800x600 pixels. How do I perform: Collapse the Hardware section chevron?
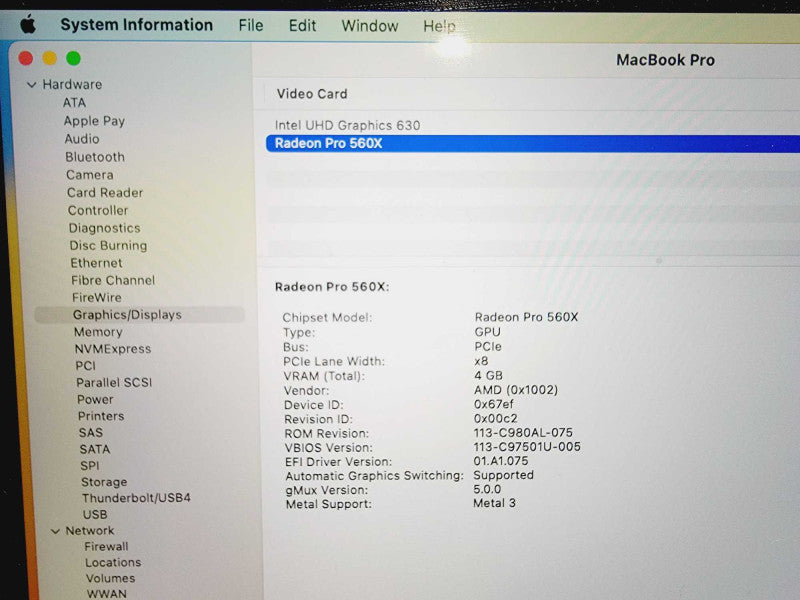pyautogui.click(x=32, y=85)
